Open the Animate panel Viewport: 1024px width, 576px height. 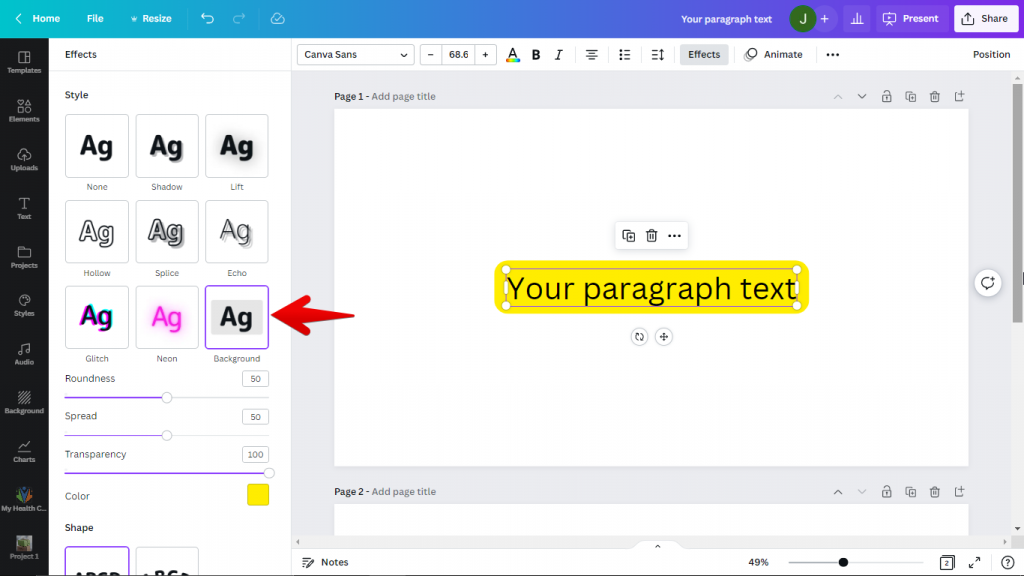[773, 54]
